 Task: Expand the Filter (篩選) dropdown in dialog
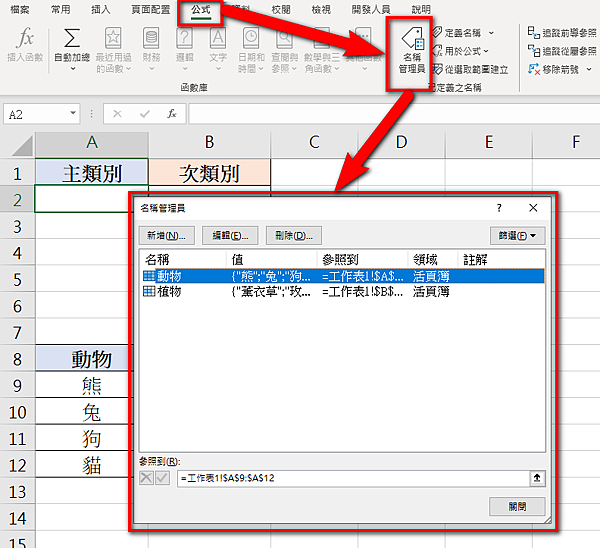tap(517, 236)
